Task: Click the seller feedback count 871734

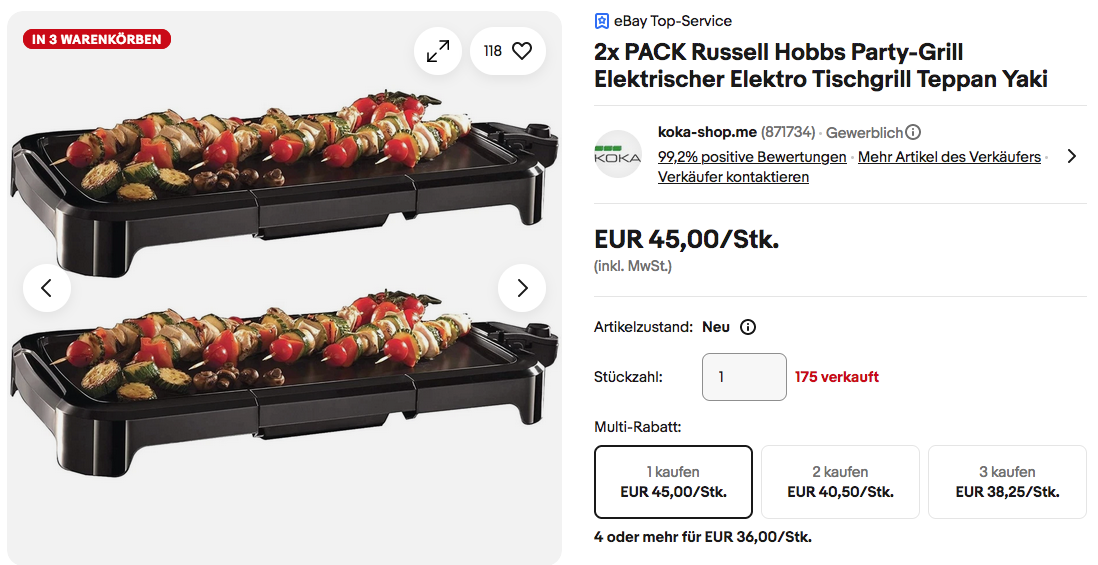Action: coord(788,132)
